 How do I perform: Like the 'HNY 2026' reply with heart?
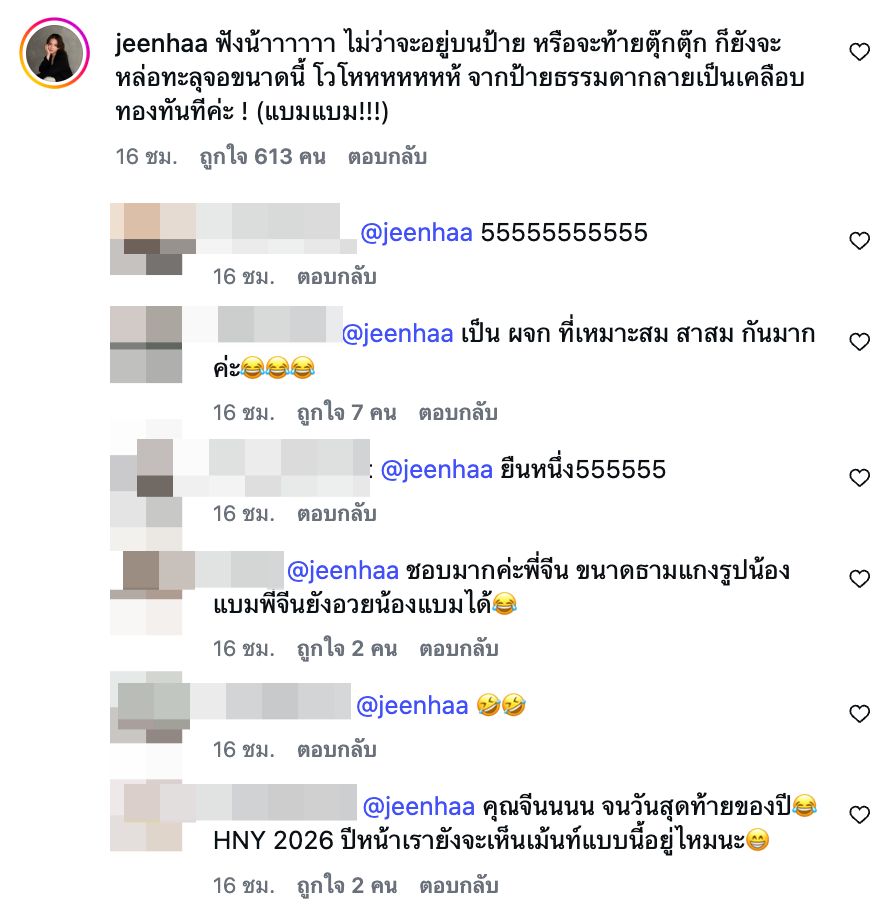[859, 814]
